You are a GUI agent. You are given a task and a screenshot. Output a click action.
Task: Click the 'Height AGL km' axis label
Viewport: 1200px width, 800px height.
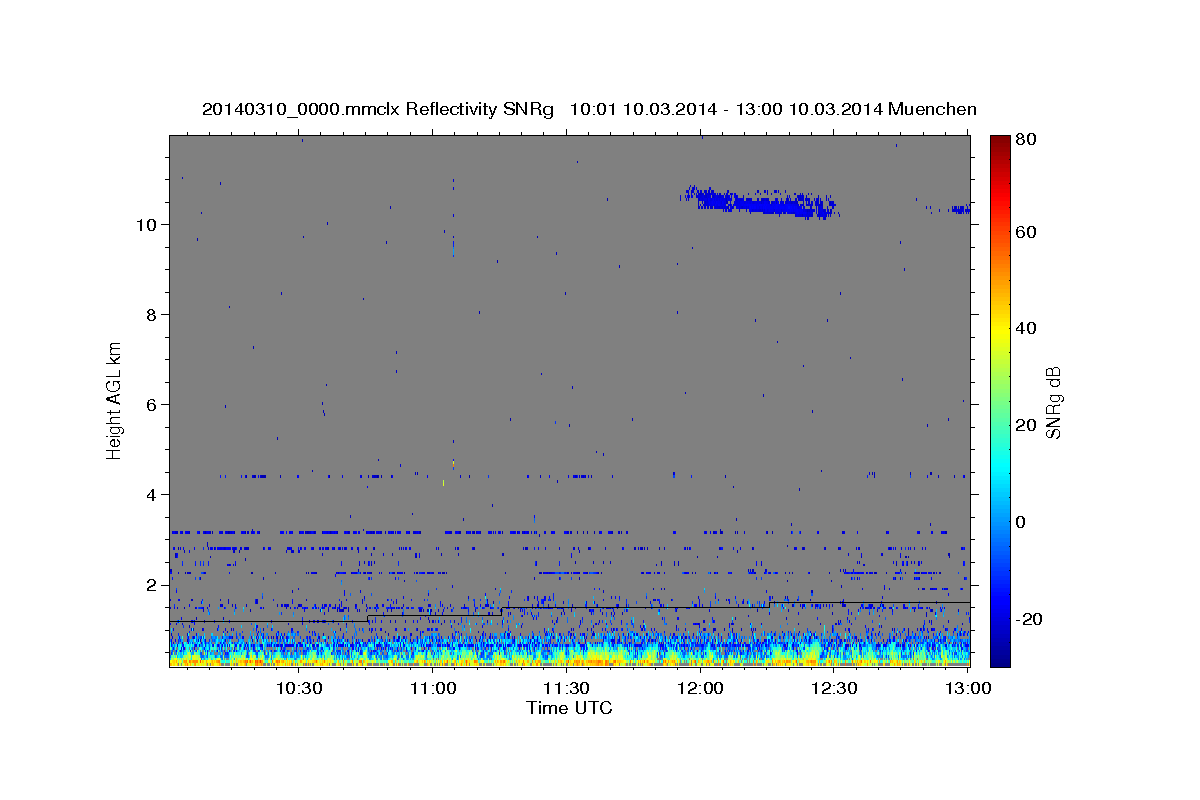(x=115, y=400)
